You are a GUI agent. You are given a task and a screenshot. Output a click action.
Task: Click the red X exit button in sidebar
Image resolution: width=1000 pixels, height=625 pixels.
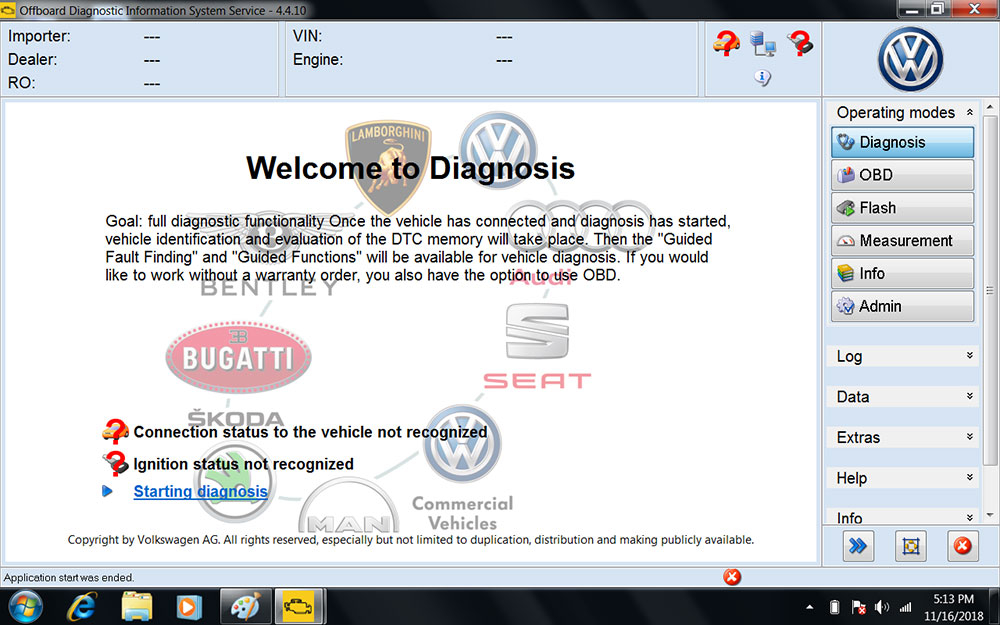point(961,545)
